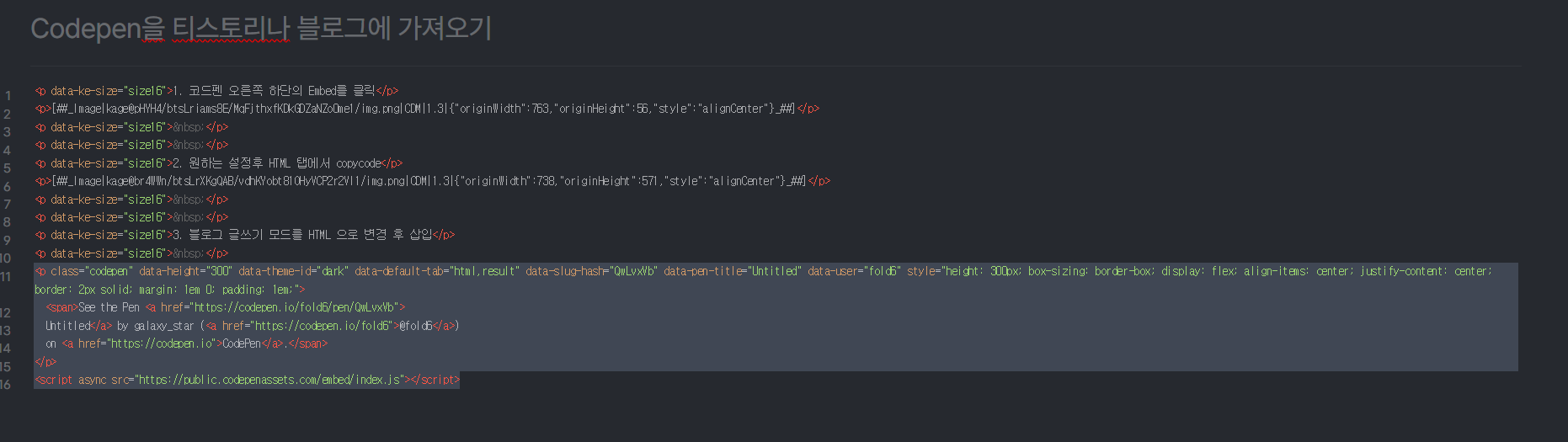The height and width of the screenshot is (442, 1568).
Task: Click line number 1 in the gutter
Action: [8, 96]
